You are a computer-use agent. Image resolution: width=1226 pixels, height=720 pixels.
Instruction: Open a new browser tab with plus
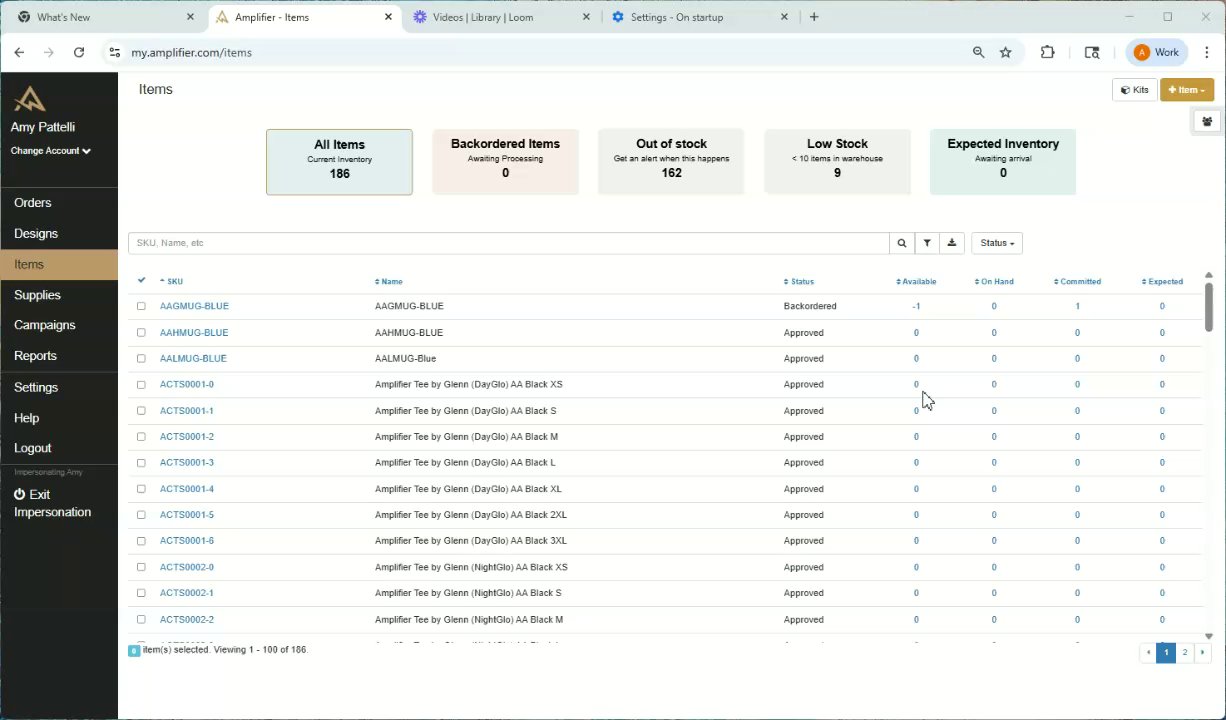click(x=814, y=17)
